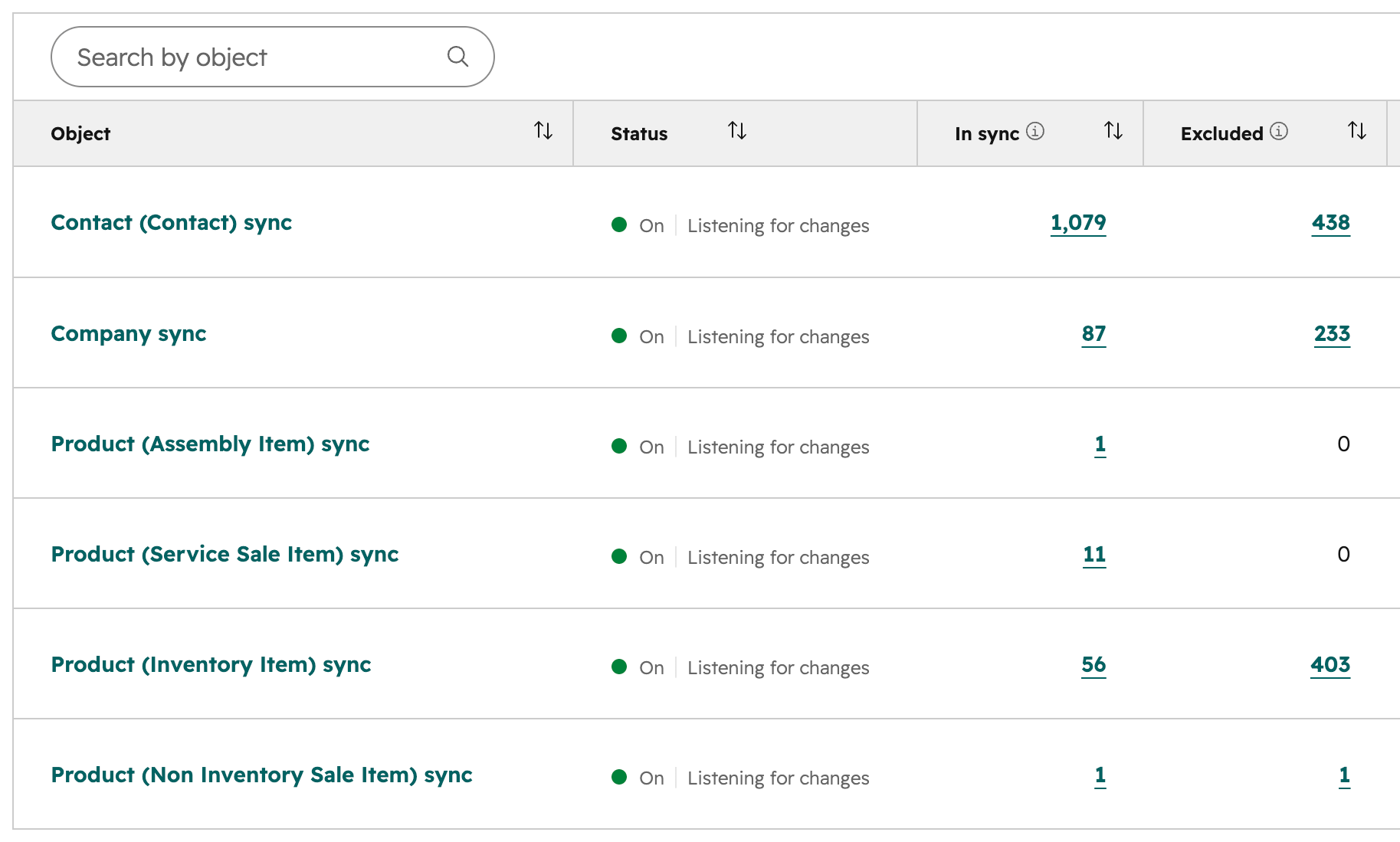Click Service Sale Item row green status dot

click(x=619, y=556)
